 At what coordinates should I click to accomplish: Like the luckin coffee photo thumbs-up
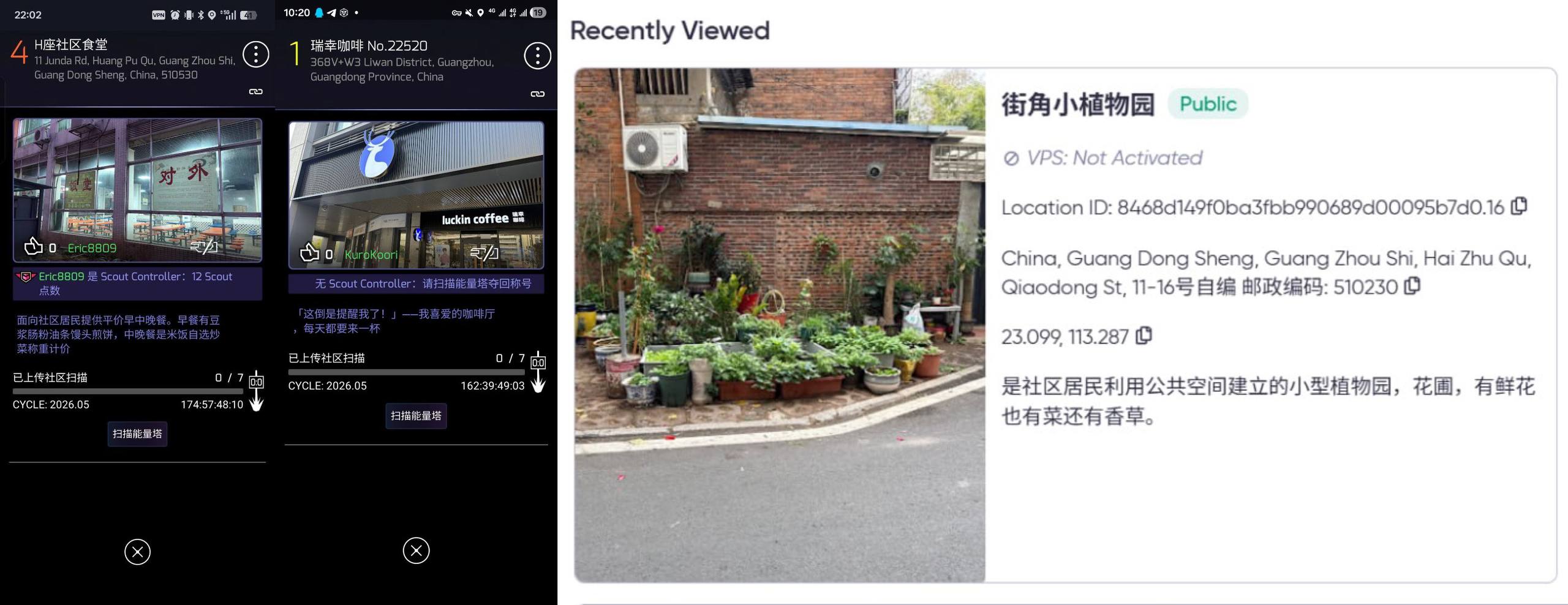click(x=309, y=252)
